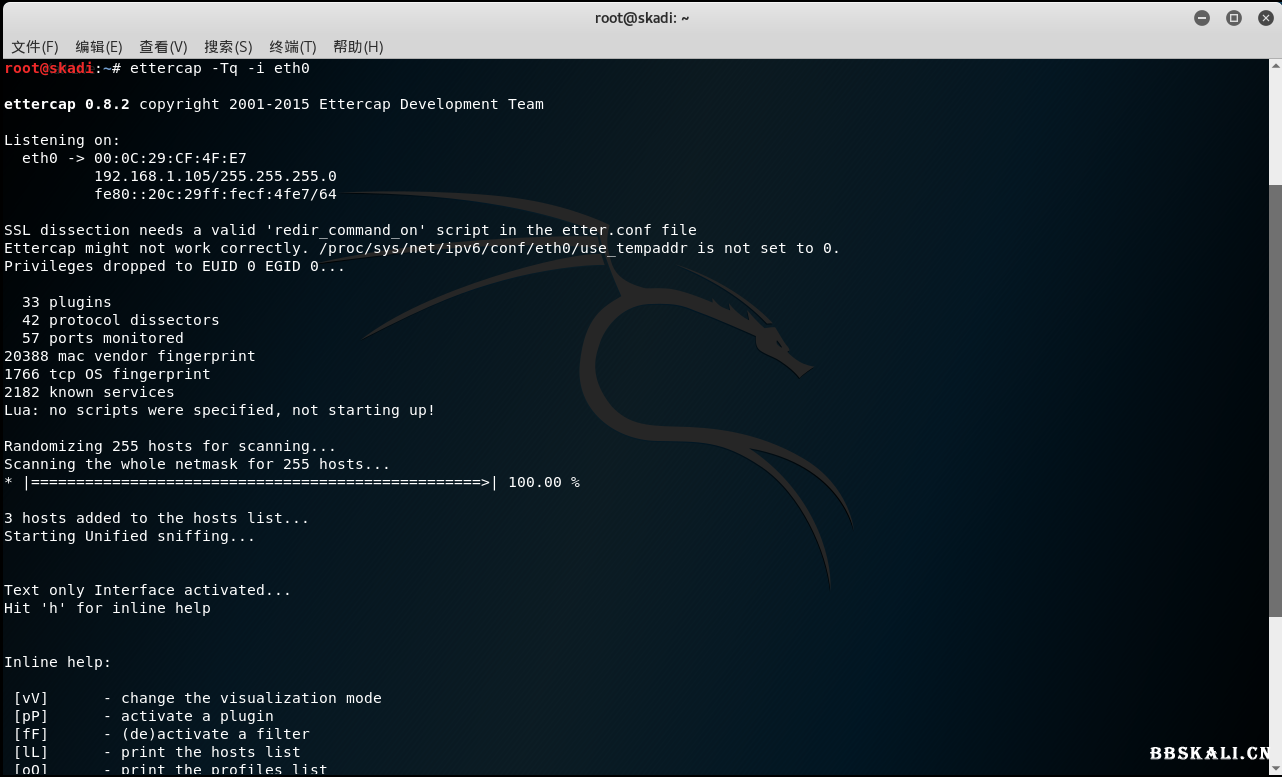Click the MAC address 00:0C:29:CF:4F:E7
Screen dimensions: 1282x777
170,158
